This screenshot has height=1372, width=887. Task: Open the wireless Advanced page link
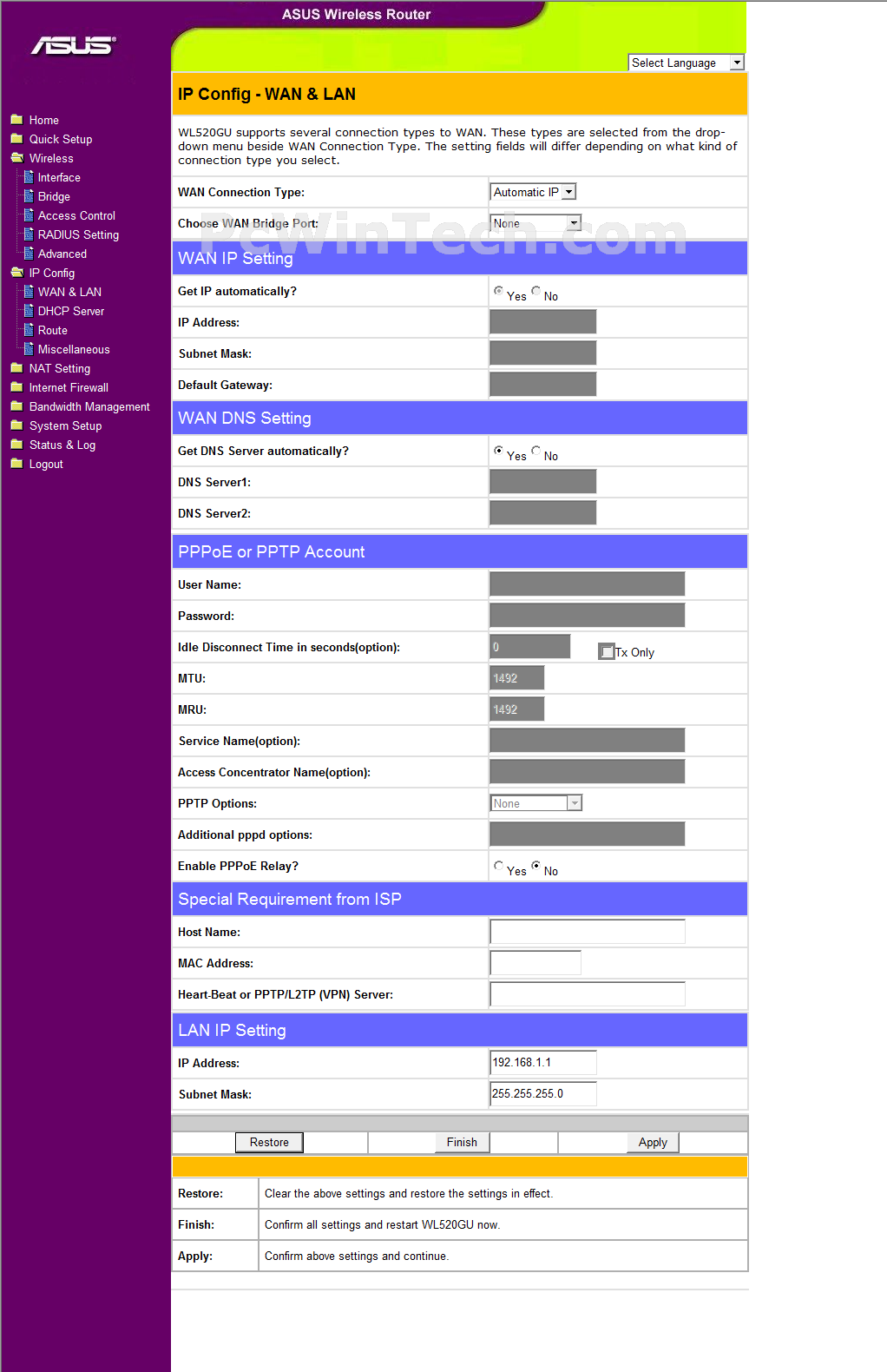click(62, 254)
